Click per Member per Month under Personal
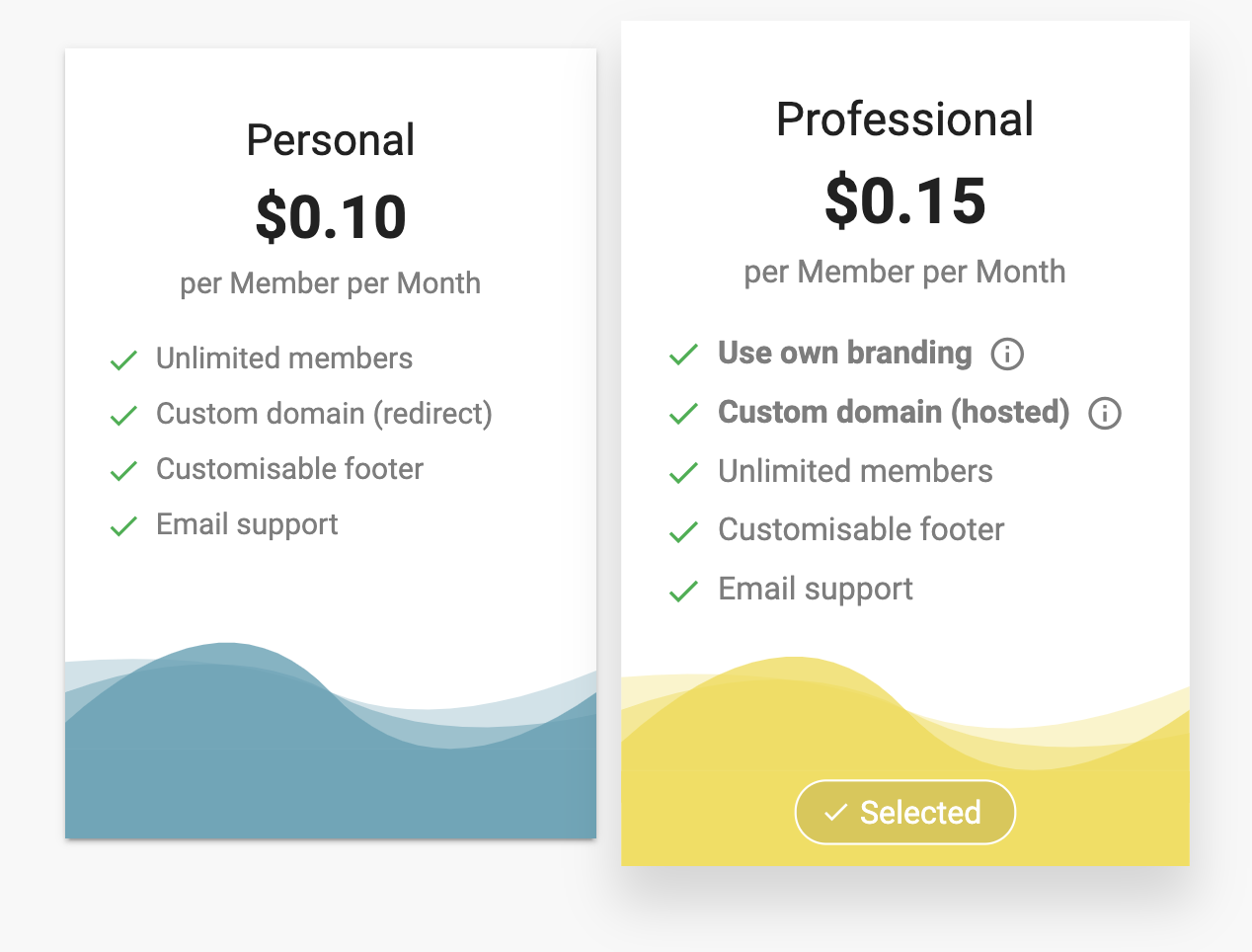 coord(330,283)
